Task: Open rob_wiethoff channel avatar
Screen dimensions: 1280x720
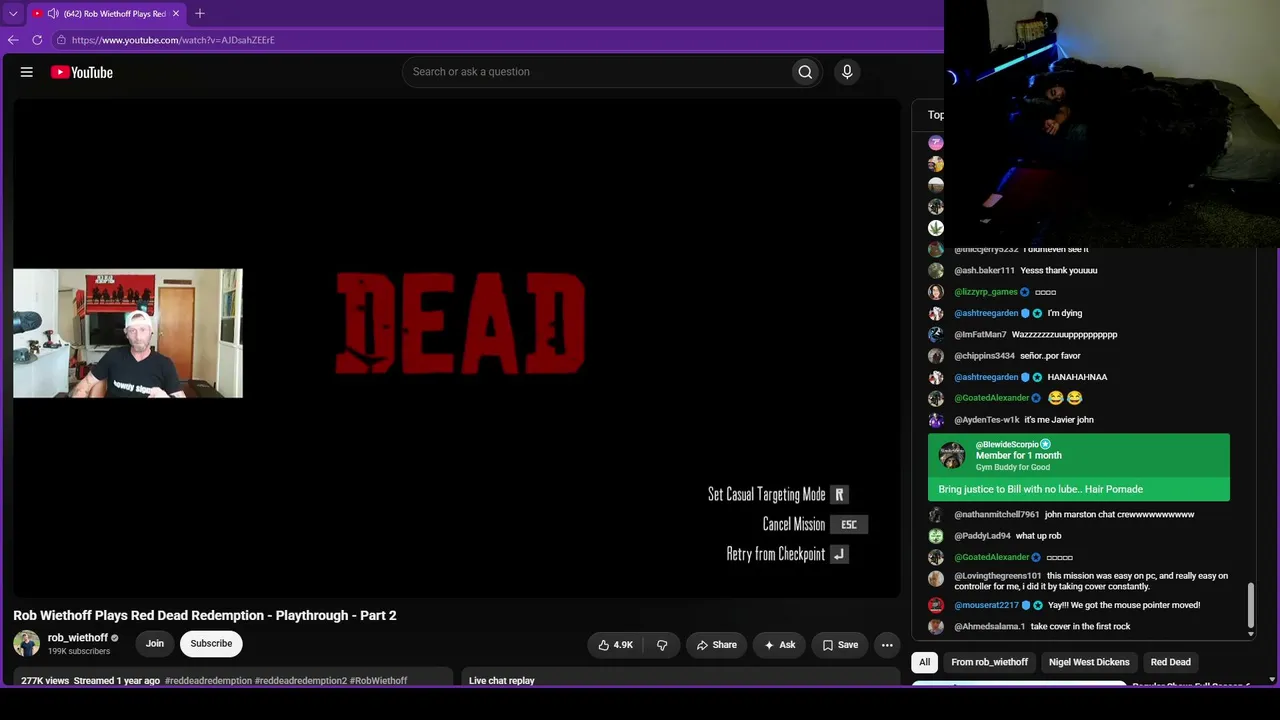Action: [27, 643]
